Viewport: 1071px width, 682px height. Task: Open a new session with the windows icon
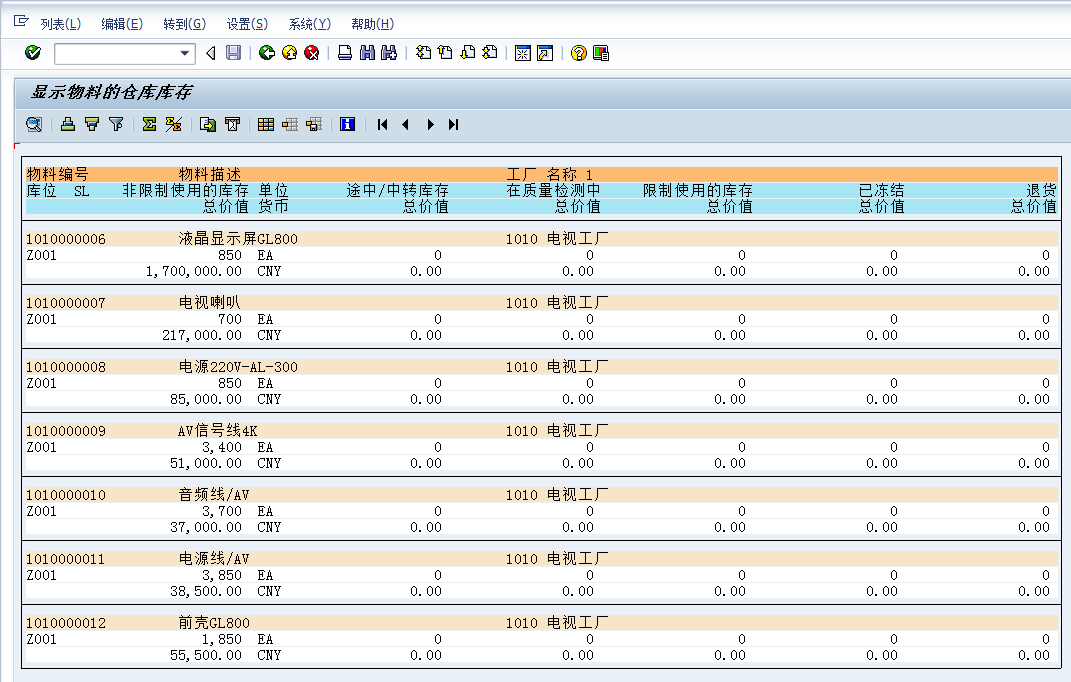click(521, 52)
